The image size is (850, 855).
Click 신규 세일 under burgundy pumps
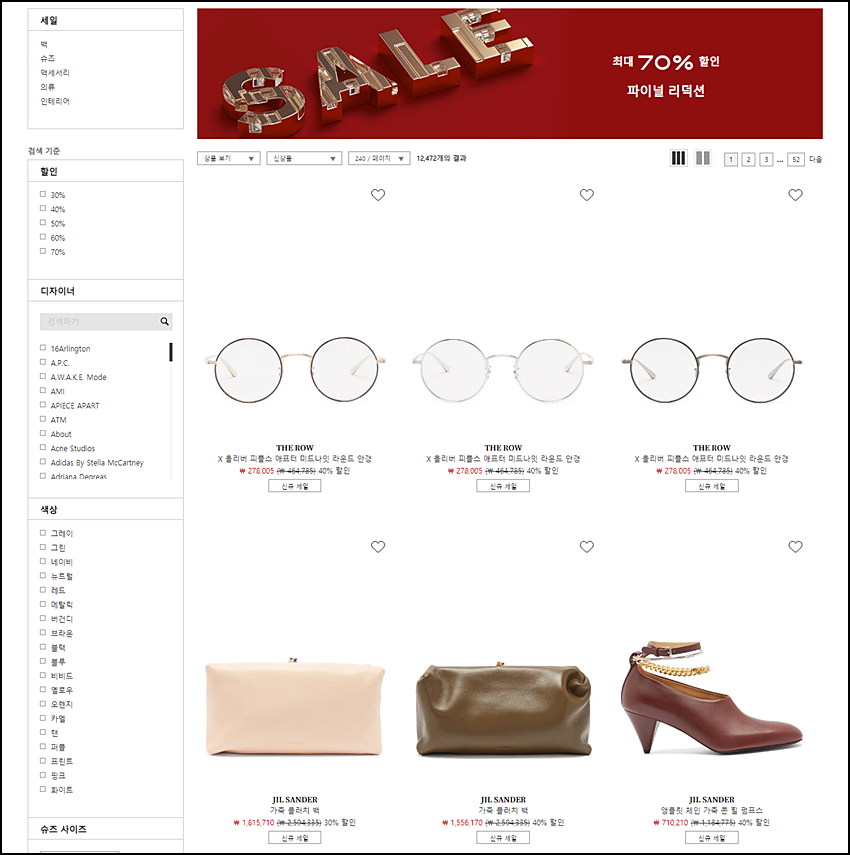712,838
